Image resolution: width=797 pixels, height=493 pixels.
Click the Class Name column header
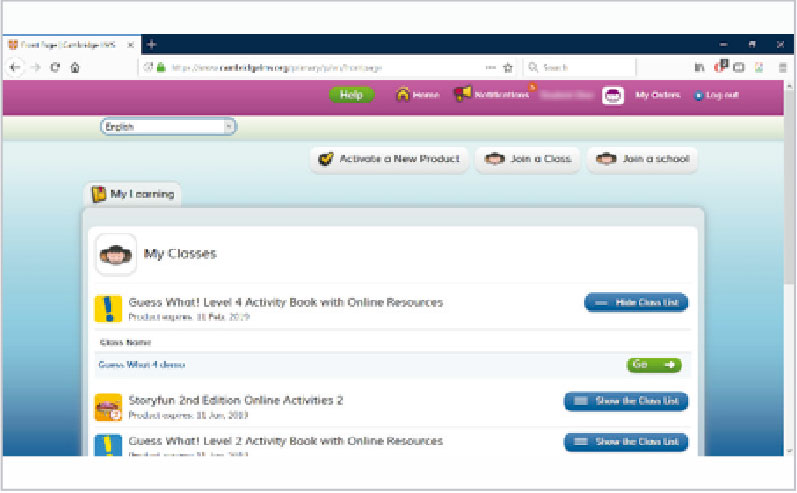126,343
